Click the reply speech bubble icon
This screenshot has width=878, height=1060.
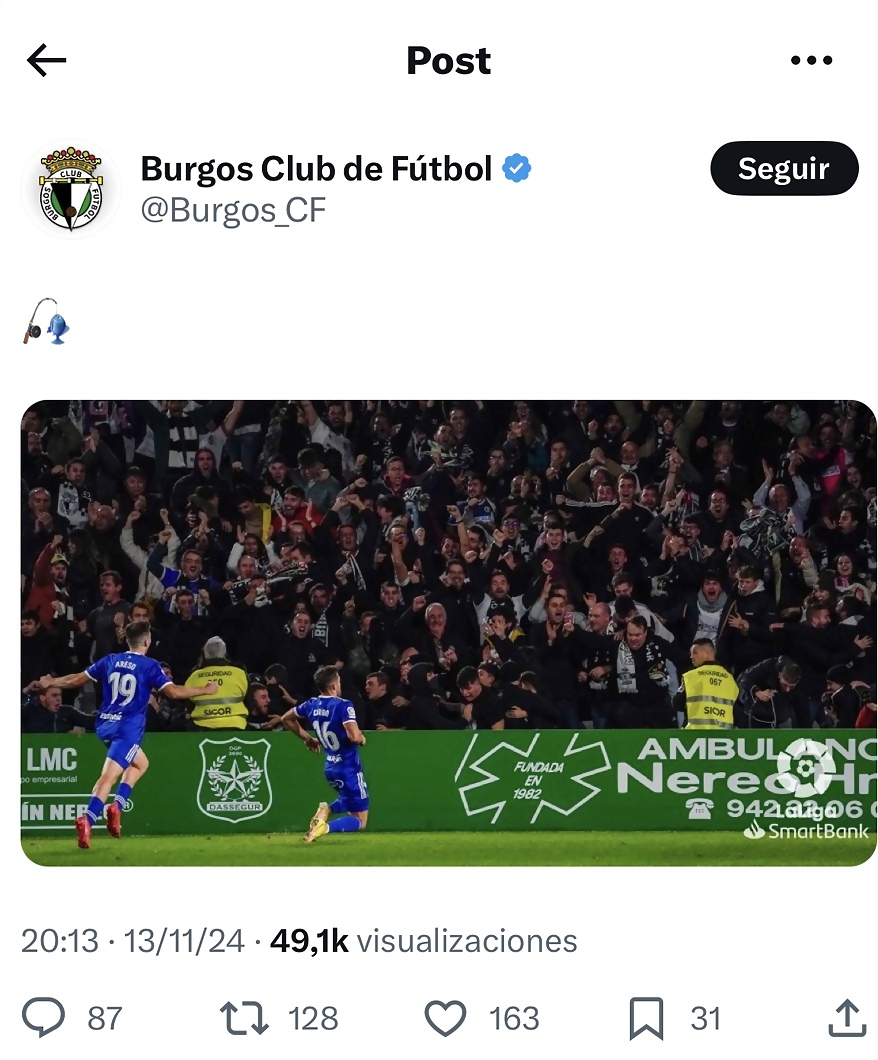44,1017
